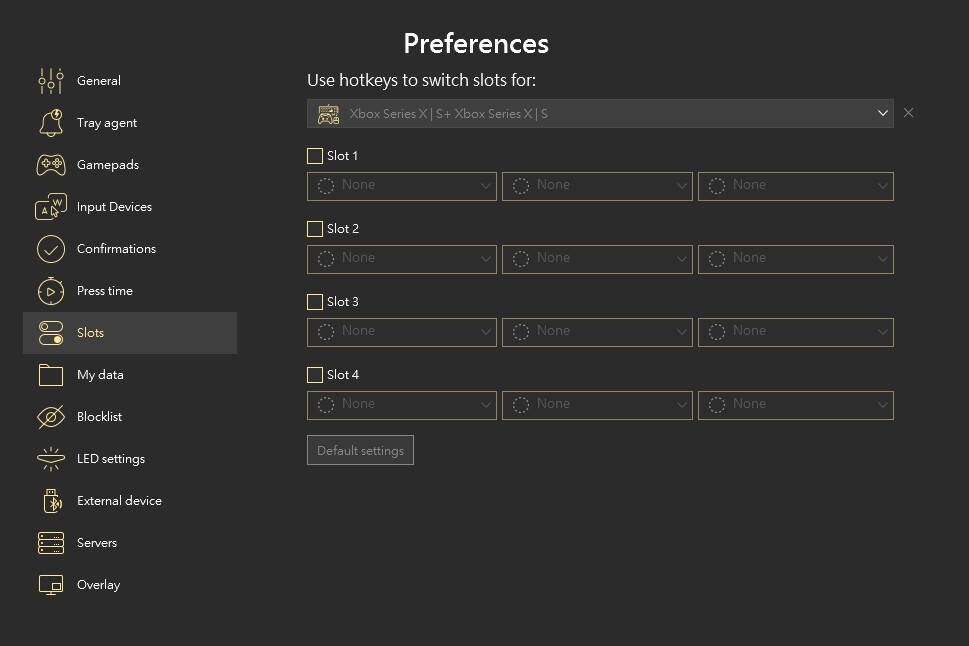969x646 pixels.
Task: Expand the Xbox Series X|S device dropdown
Action: coord(600,114)
